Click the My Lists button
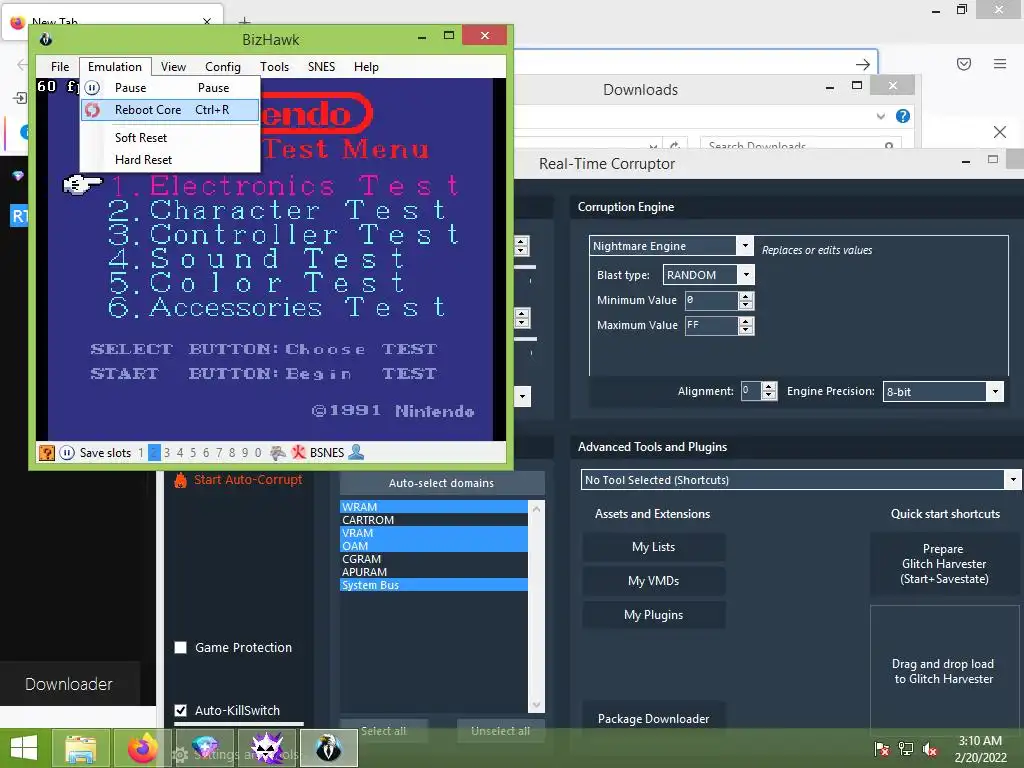1024x768 pixels. 654,547
